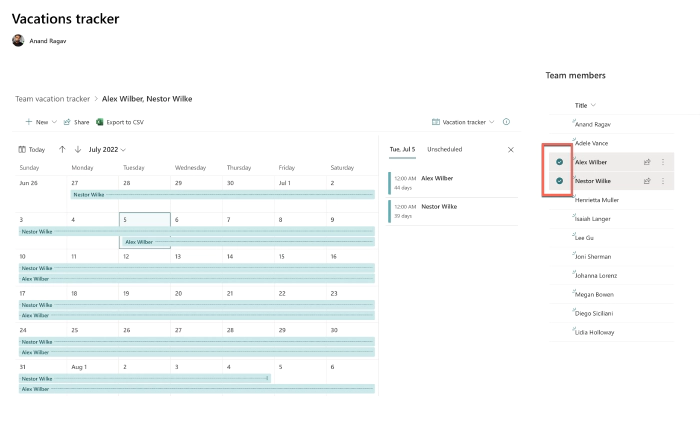Switch to the Unscheduled tab
Image resolution: width=700 pixels, height=422 pixels.
point(445,149)
